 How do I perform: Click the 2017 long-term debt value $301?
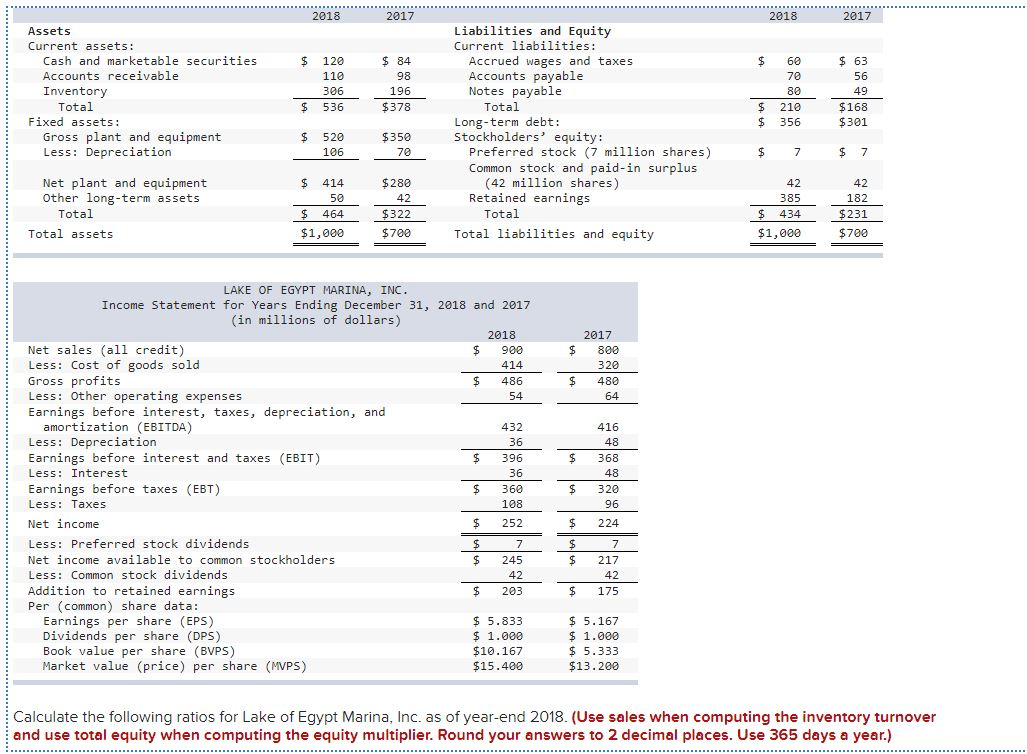coord(853,122)
